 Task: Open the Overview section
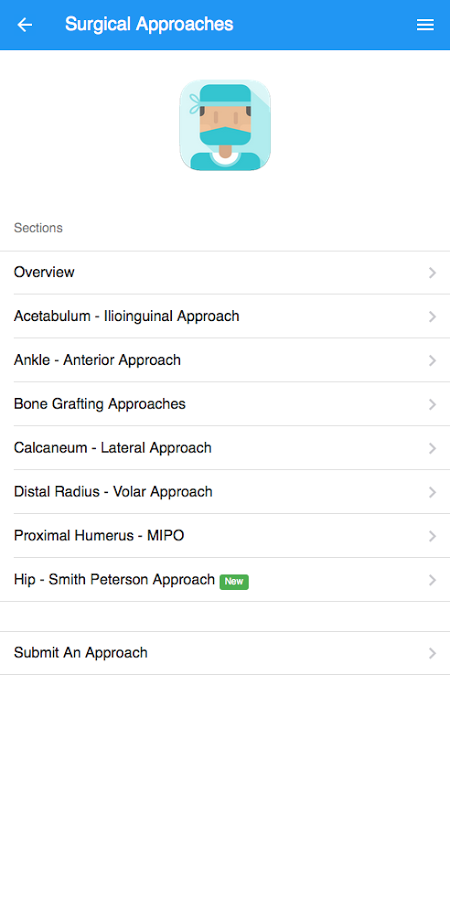coord(225,273)
